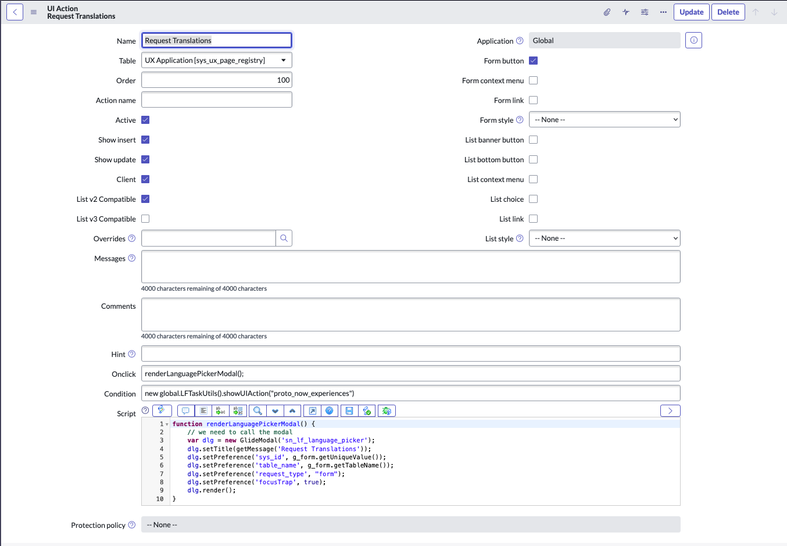The width and height of the screenshot is (787, 546).
Task: Enable the List bottom button checkbox
Action: (534, 160)
